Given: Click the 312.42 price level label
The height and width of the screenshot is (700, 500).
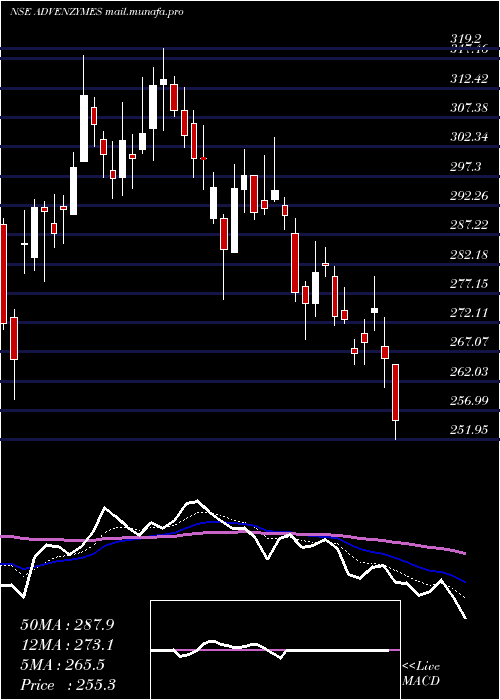Looking at the screenshot, I should [x=469, y=79].
